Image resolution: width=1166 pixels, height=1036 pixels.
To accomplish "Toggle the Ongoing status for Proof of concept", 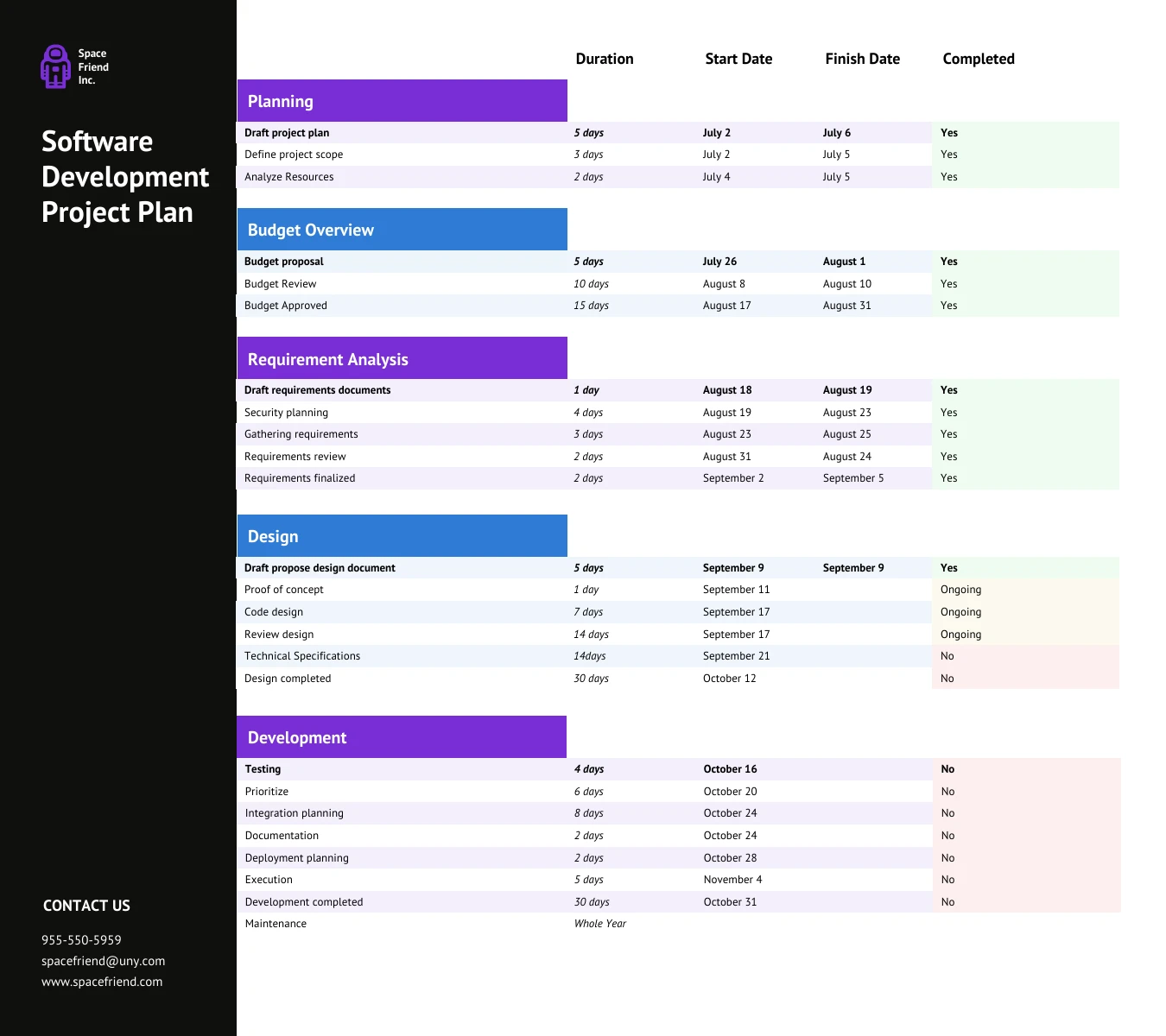I will [960, 590].
